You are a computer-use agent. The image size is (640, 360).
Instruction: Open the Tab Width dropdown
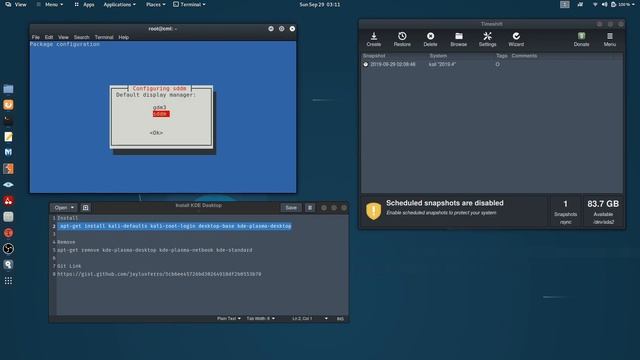coord(260,318)
